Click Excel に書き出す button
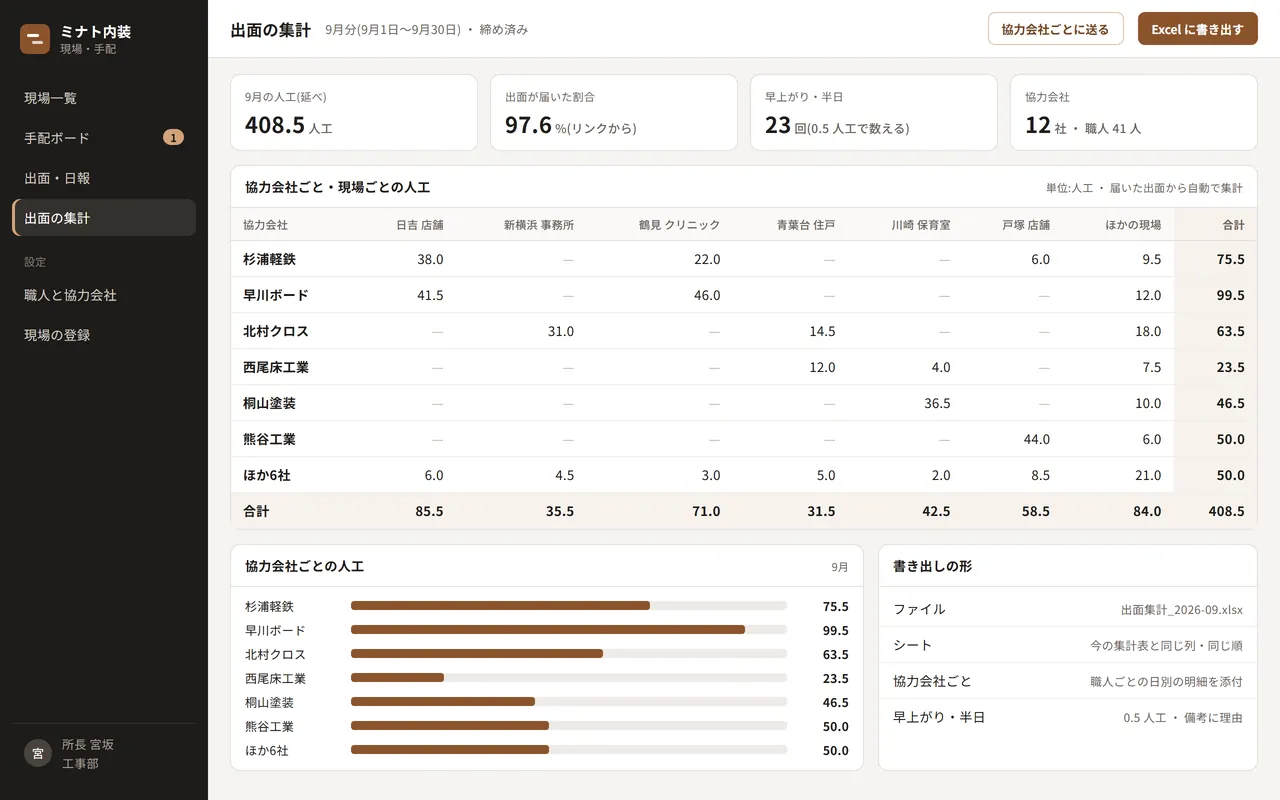Image resolution: width=1280 pixels, height=800 pixels. coord(1197,29)
